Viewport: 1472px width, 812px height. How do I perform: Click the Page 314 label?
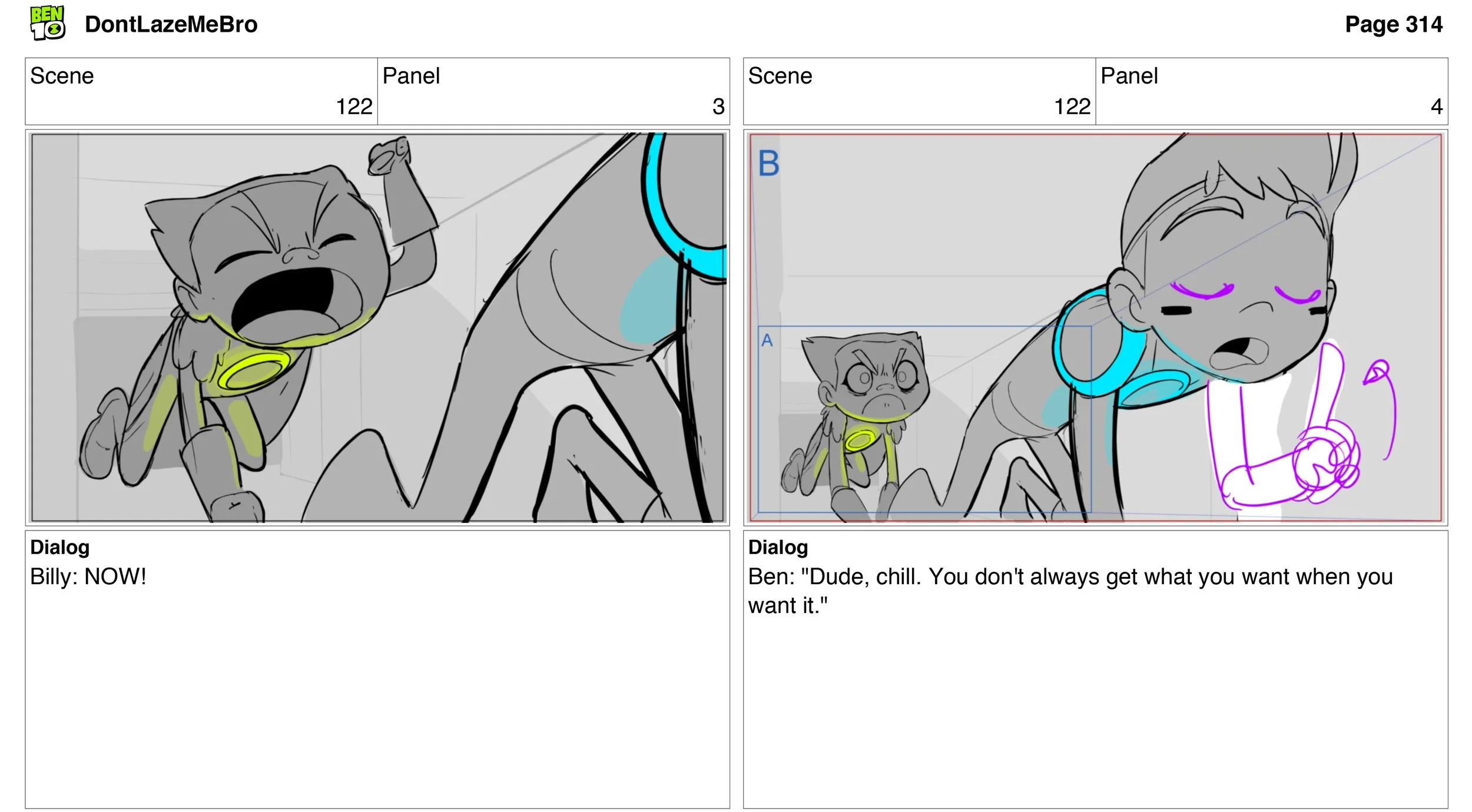click(1393, 25)
